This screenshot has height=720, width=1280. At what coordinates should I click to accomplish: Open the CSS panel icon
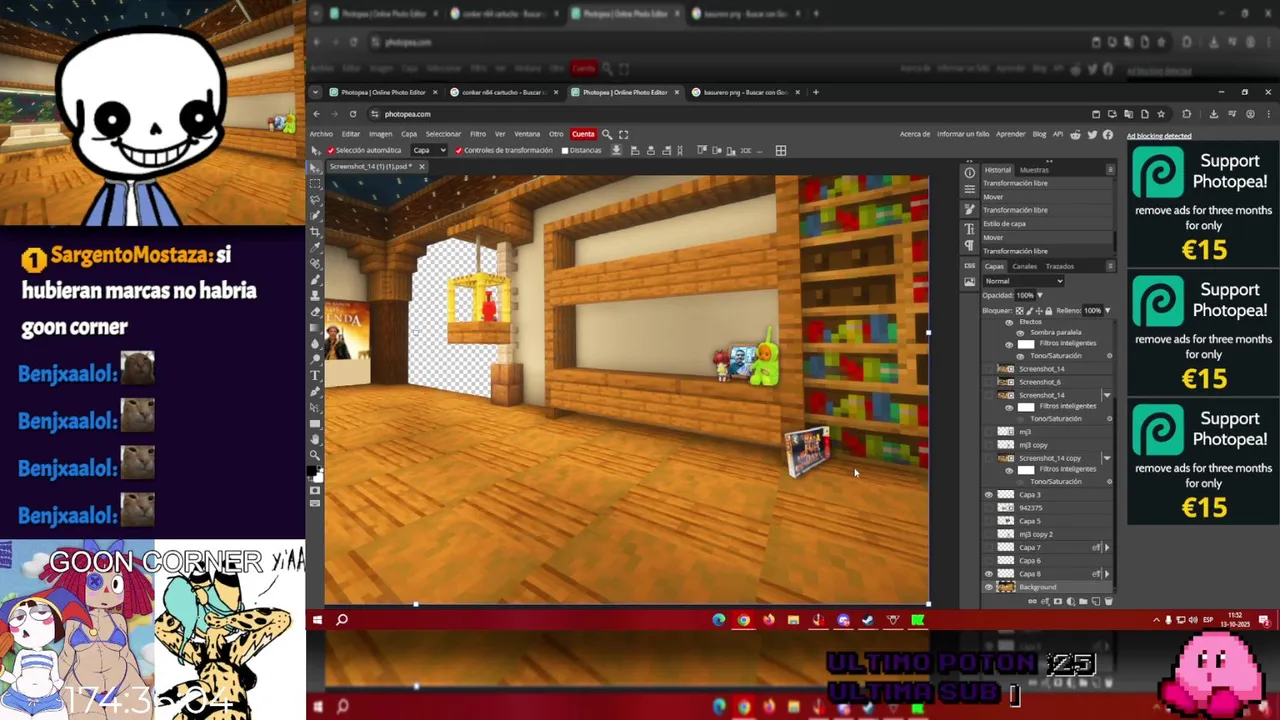(x=969, y=265)
